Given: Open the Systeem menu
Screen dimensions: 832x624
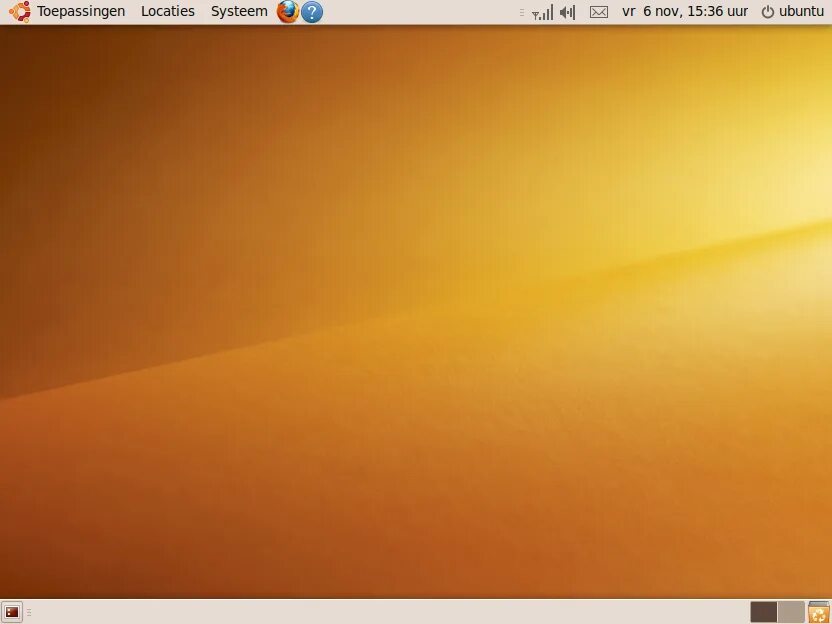Looking at the screenshot, I should point(239,12).
